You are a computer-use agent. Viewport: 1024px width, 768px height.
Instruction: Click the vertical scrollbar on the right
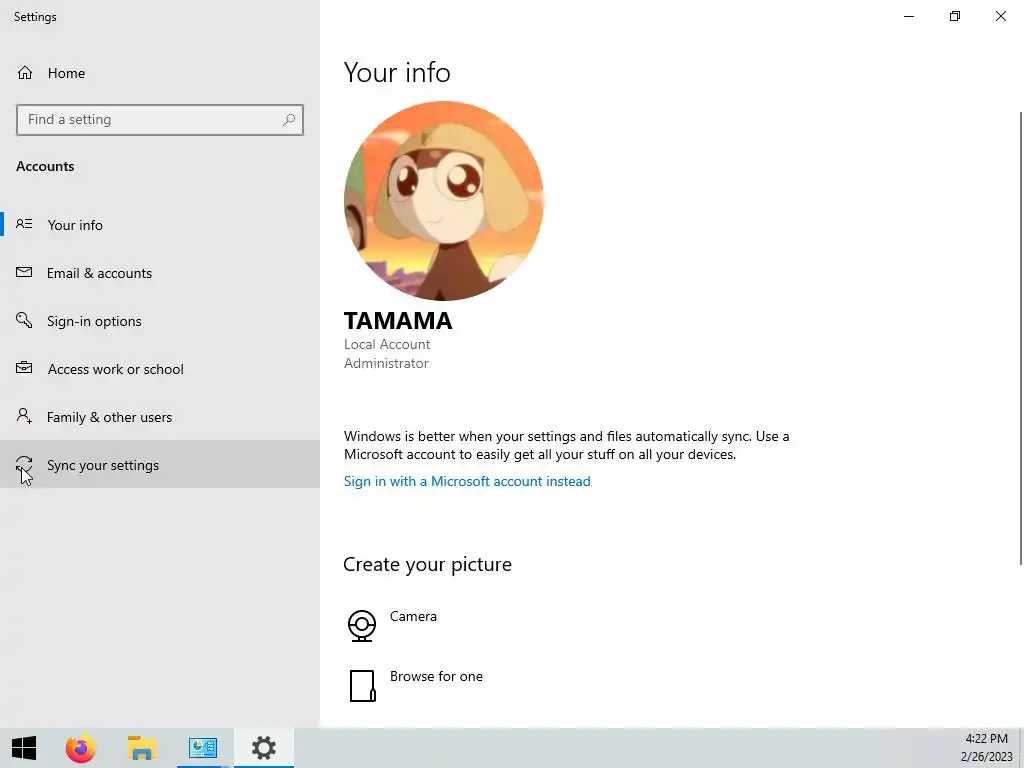click(1021, 338)
